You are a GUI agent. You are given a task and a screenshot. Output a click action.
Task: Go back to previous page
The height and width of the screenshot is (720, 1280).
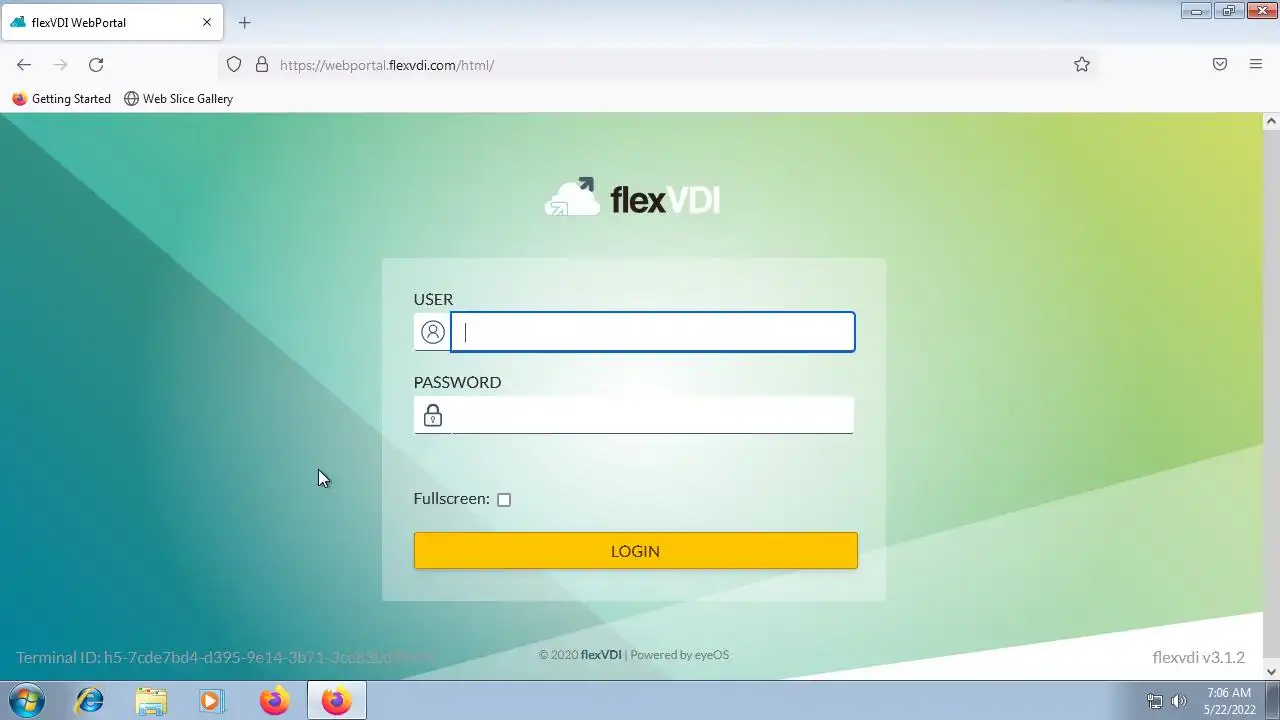[x=24, y=64]
